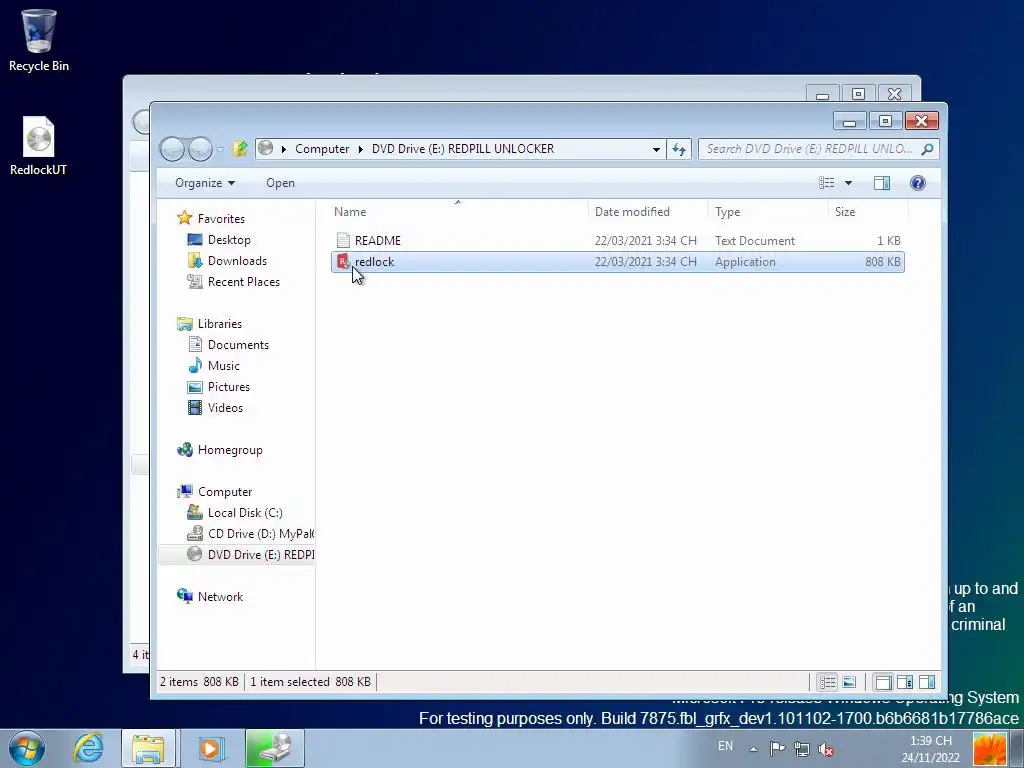Viewport: 1024px width, 768px height.
Task: Click the Open toolbar command
Action: [x=280, y=183]
